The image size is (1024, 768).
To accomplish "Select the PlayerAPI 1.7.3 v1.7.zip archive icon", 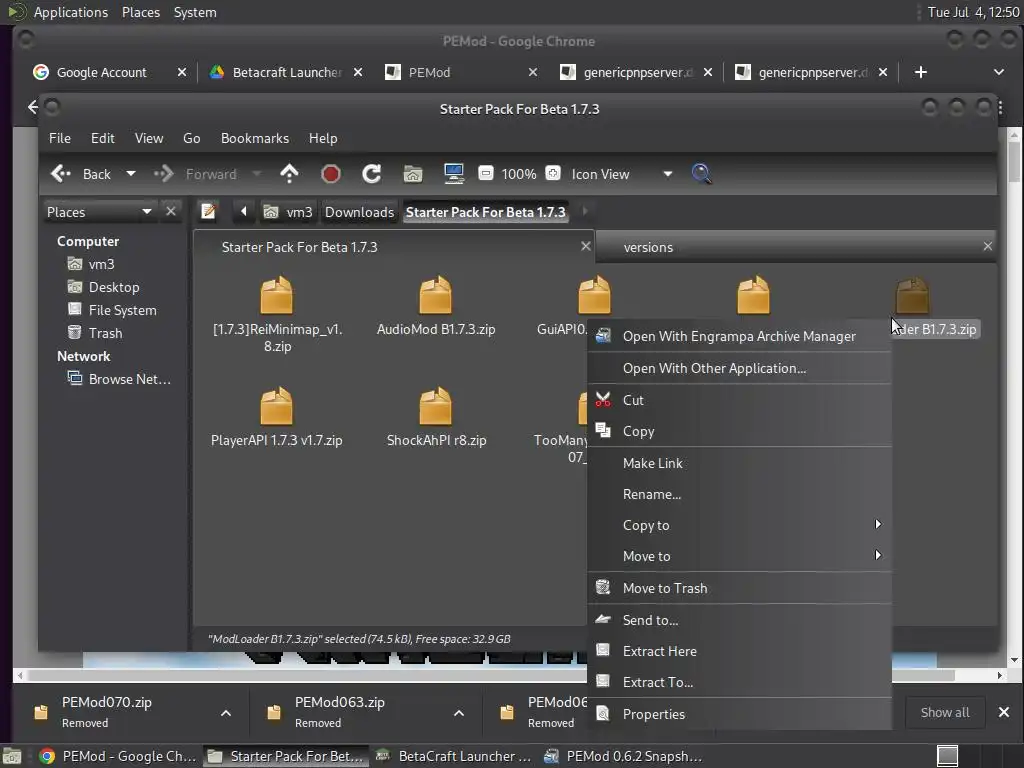I will tap(277, 406).
